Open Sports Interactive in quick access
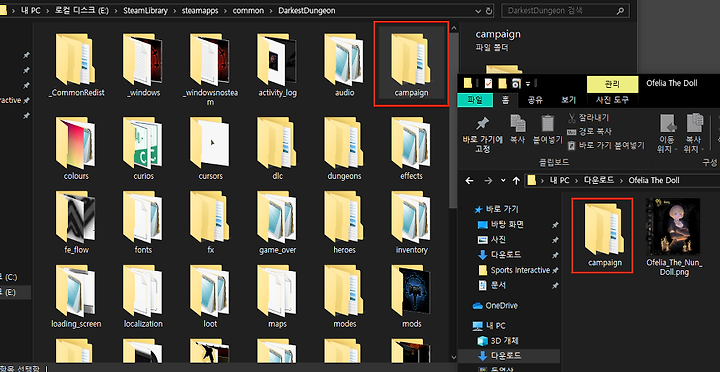Viewport: 720px width, 372px height. pos(513,270)
